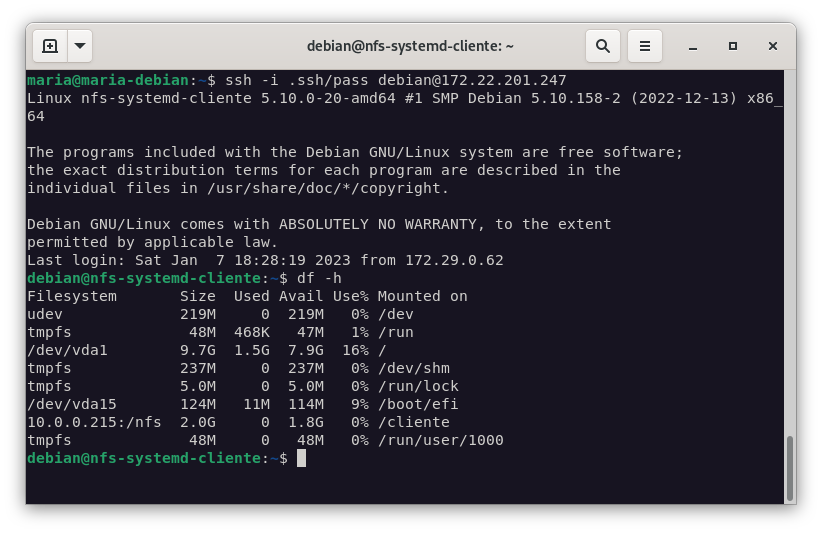The height and width of the screenshot is (533, 822).
Task: Click the vertical scrollbar thumb
Action: point(789,467)
